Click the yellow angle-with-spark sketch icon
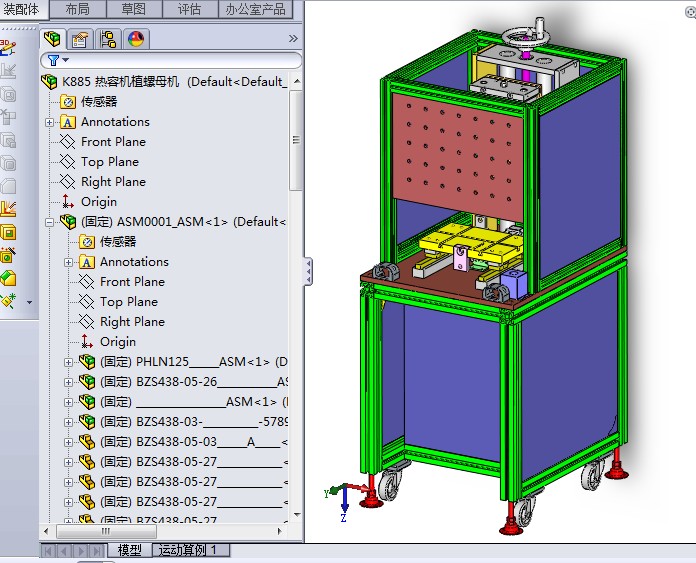The image size is (696, 563). coord(8,209)
